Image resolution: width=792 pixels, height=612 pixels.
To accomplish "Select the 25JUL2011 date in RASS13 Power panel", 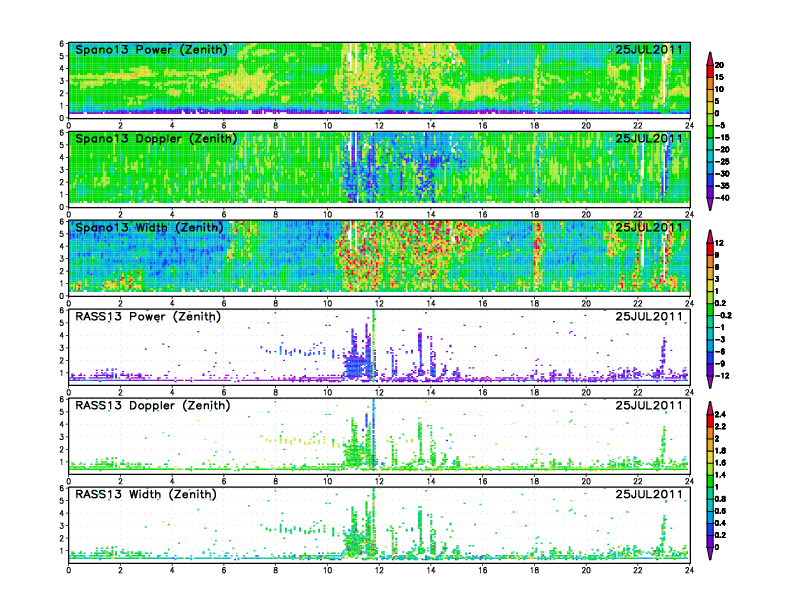I will [649, 317].
